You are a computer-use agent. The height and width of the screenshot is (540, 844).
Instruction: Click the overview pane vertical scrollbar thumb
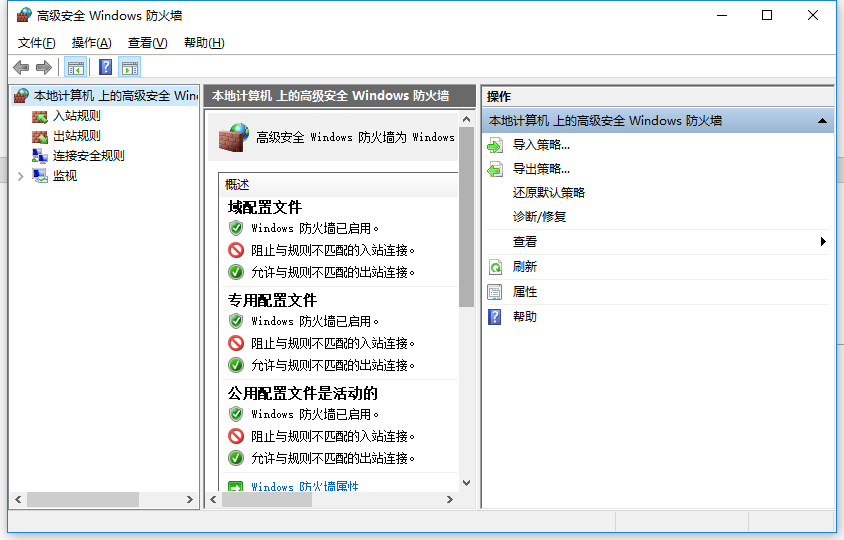(x=467, y=217)
